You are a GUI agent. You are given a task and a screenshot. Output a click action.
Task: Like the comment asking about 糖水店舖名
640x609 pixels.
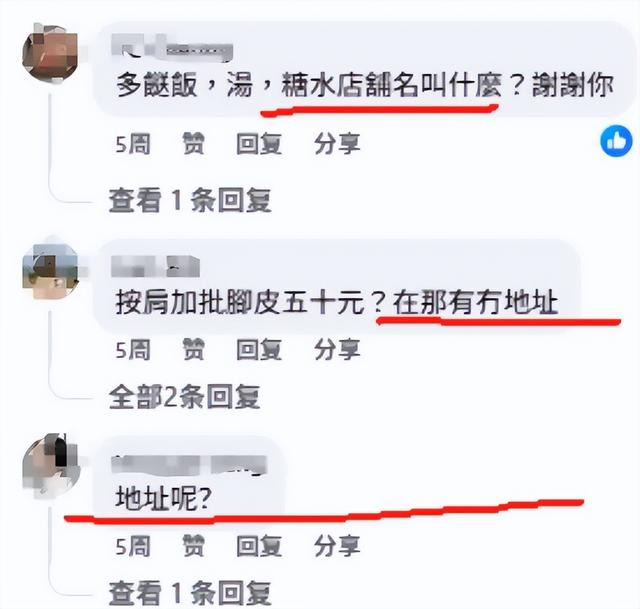[x=193, y=144]
